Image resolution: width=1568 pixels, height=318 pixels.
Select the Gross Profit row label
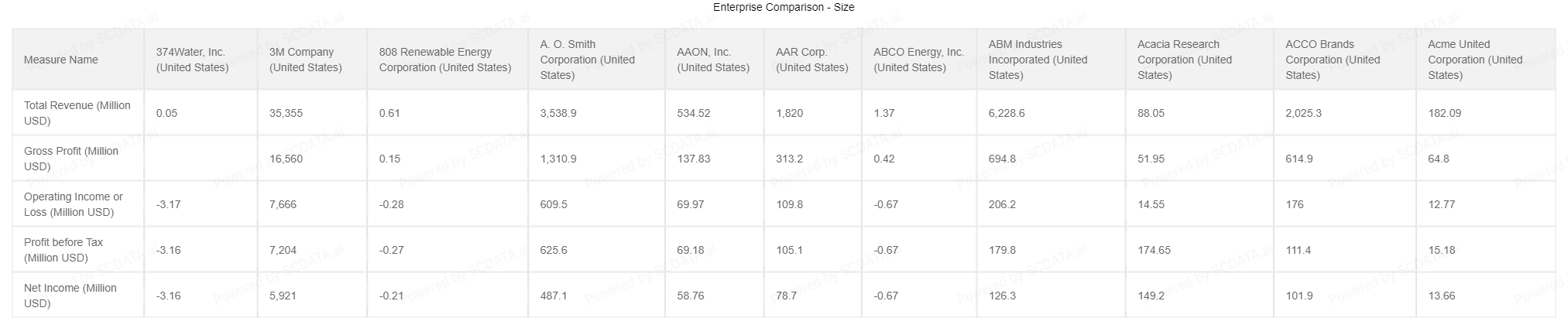(71, 159)
